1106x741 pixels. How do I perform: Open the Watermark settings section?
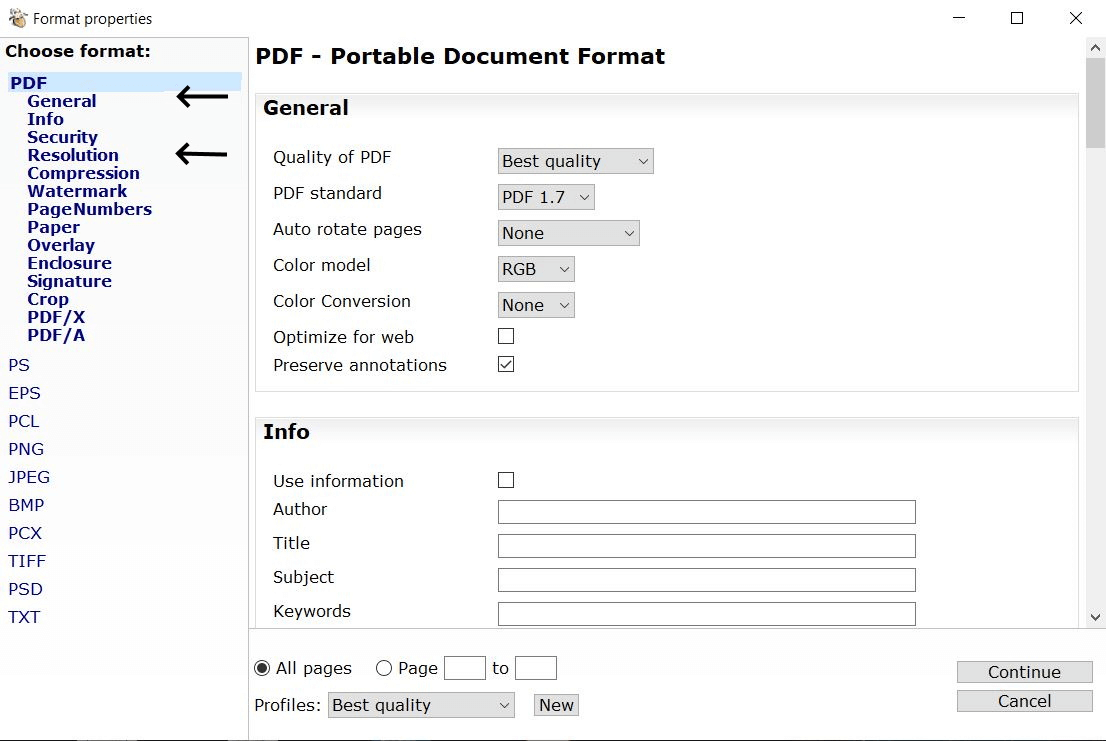tap(77, 191)
